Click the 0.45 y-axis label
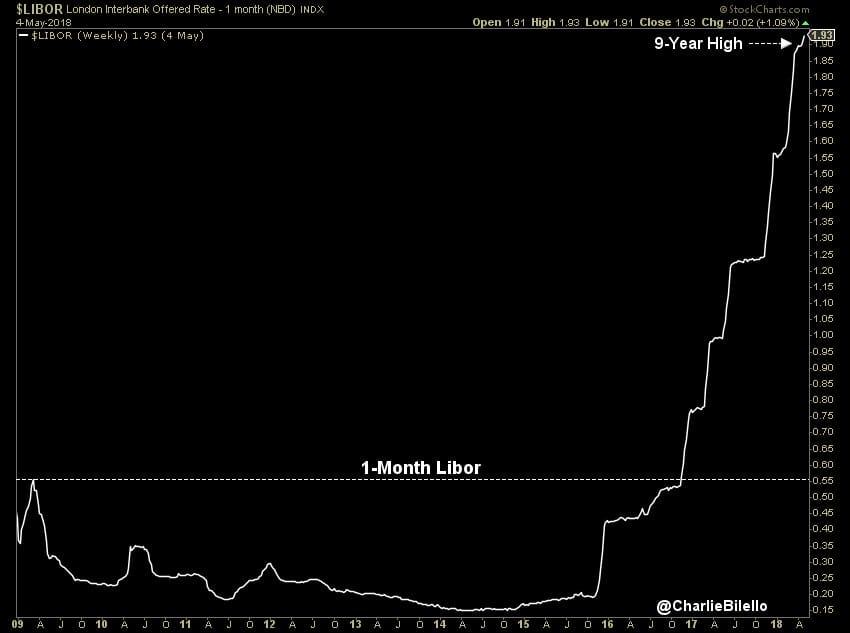 (823, 513)
